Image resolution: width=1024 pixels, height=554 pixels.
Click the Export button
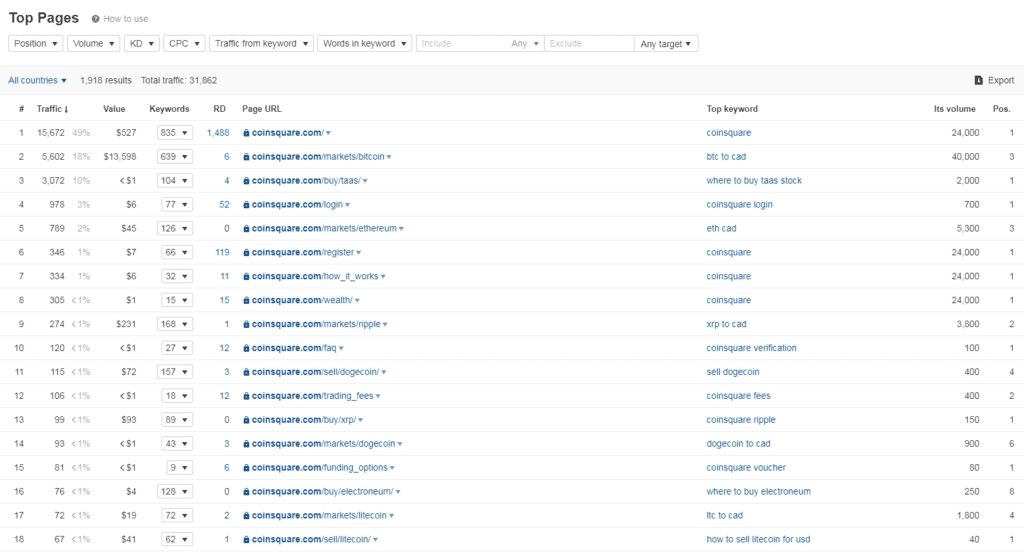click(x=994, y=80)
